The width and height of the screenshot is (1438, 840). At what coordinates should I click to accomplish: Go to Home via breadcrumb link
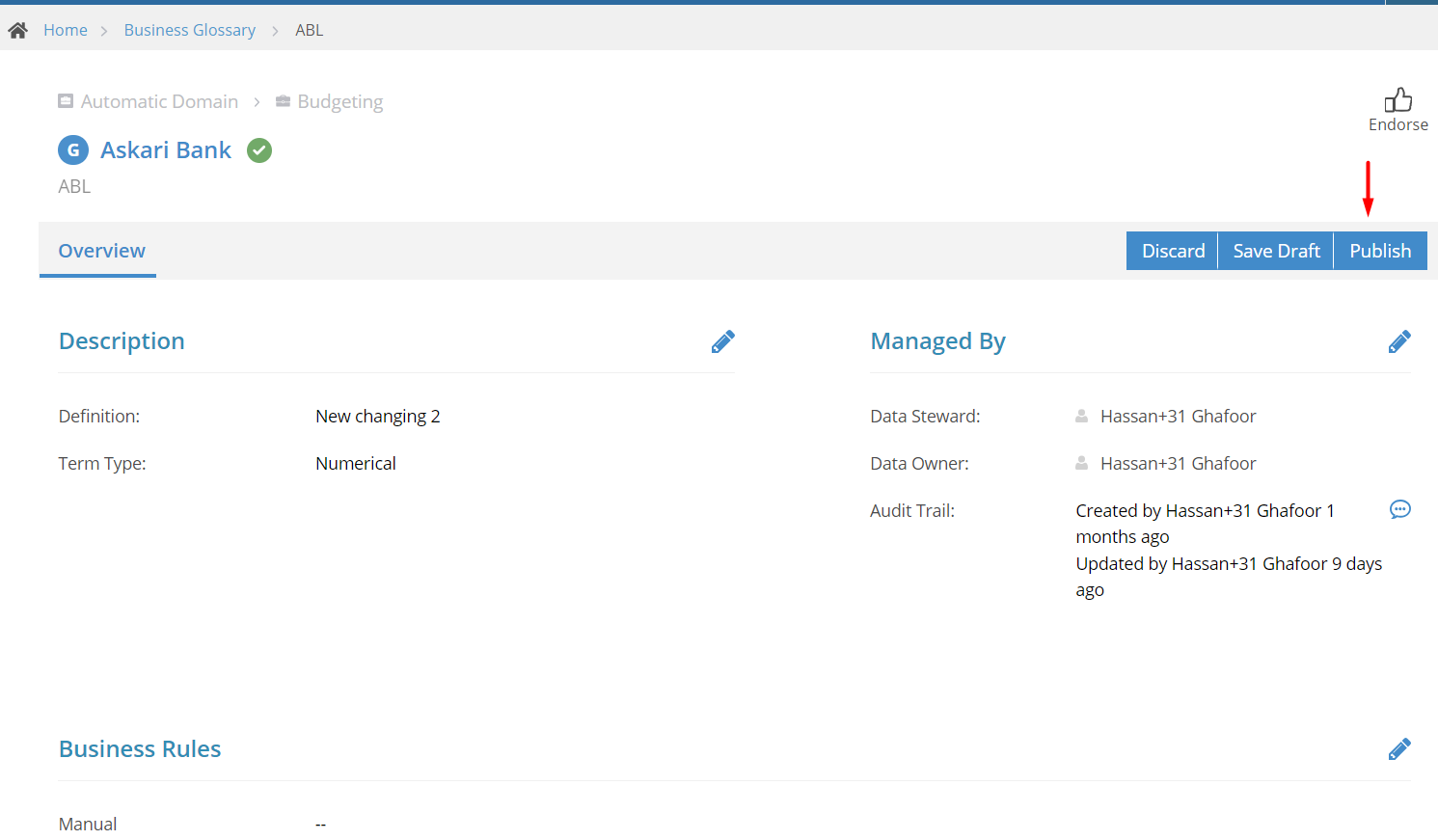point(66,31)
